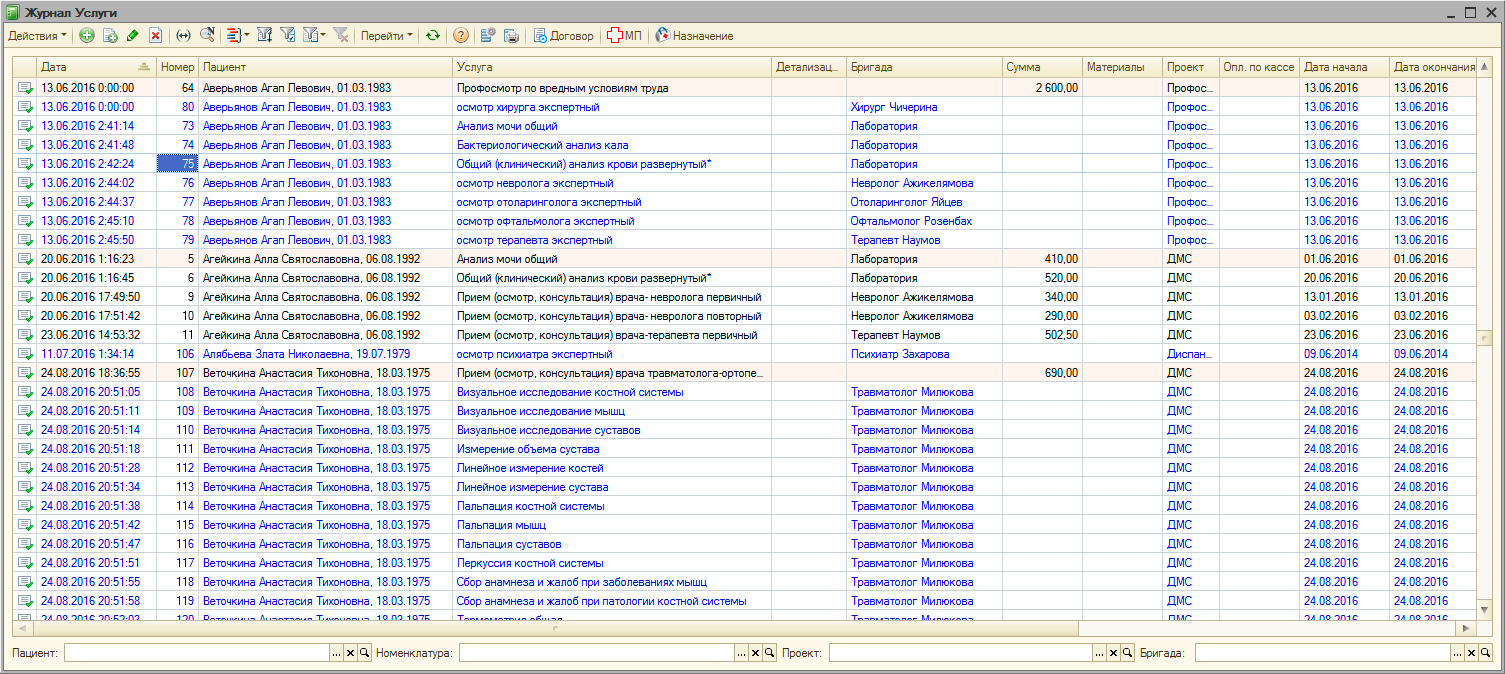Open the Действия dropdown menu
This screenshot has height=674, width=1505.
(x=38, y=36)
